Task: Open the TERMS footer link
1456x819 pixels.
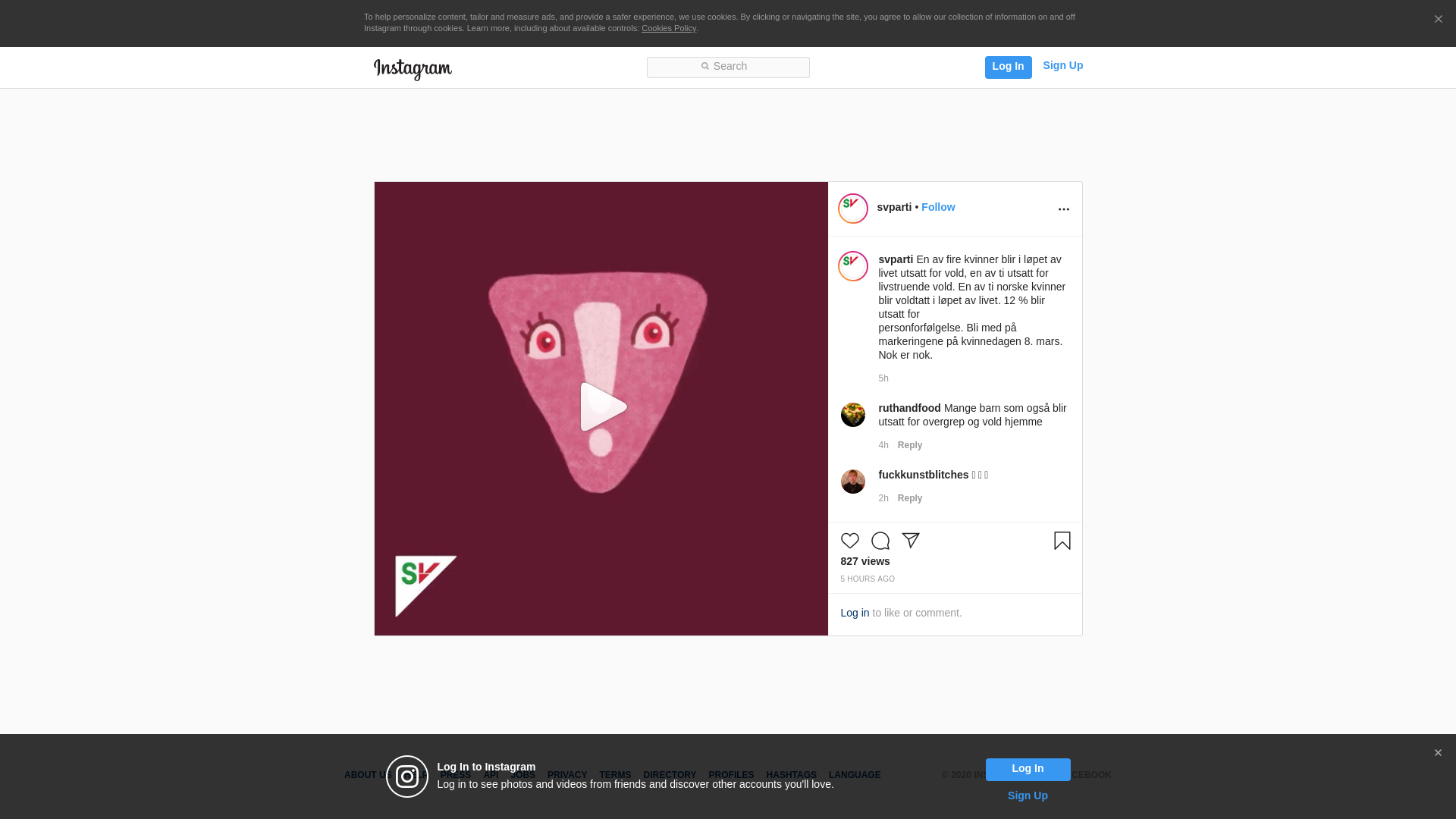Action: pyautogui.click(x=615, y=775)
